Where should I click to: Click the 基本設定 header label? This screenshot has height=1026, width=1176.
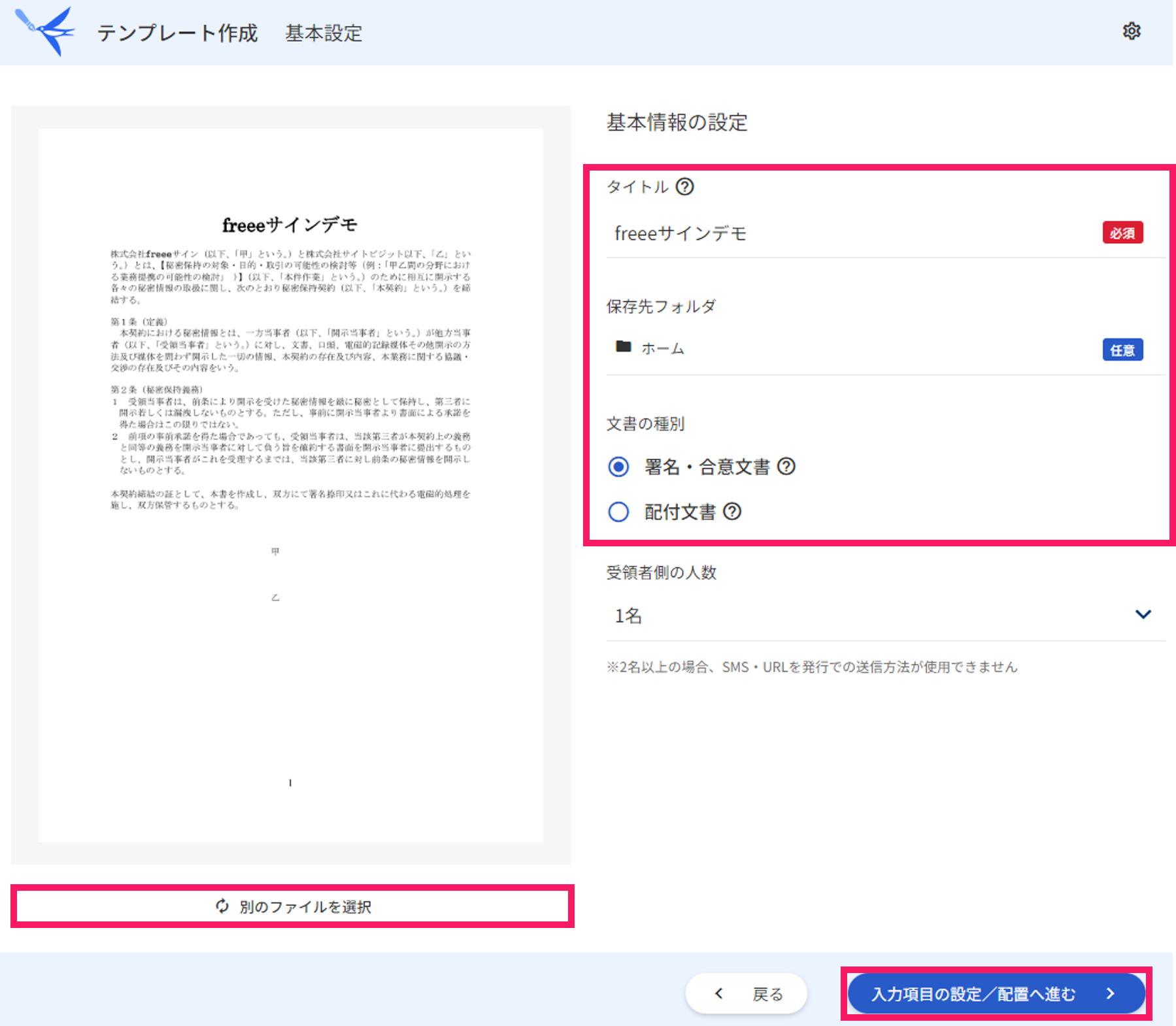(324, 33)
